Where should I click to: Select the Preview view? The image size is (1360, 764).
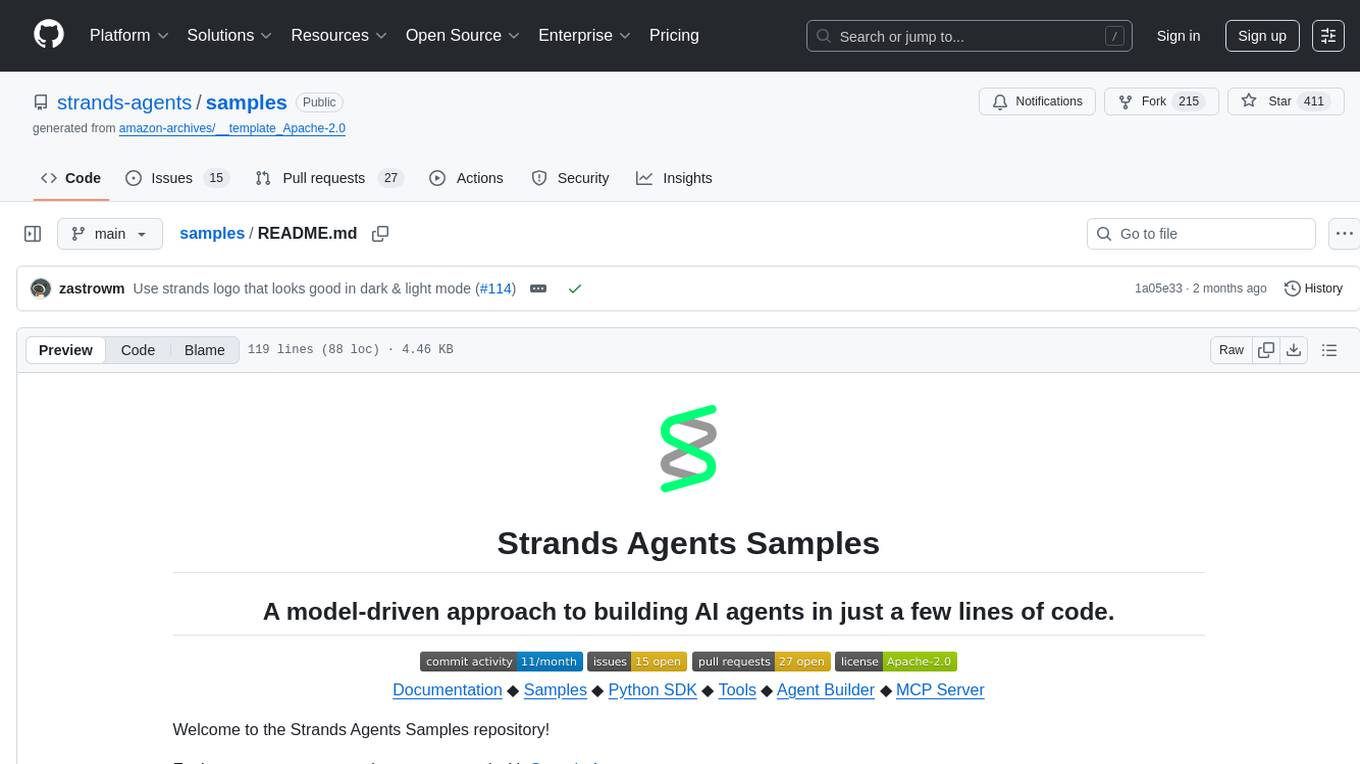pyautogui.click(x=66, y=350)
